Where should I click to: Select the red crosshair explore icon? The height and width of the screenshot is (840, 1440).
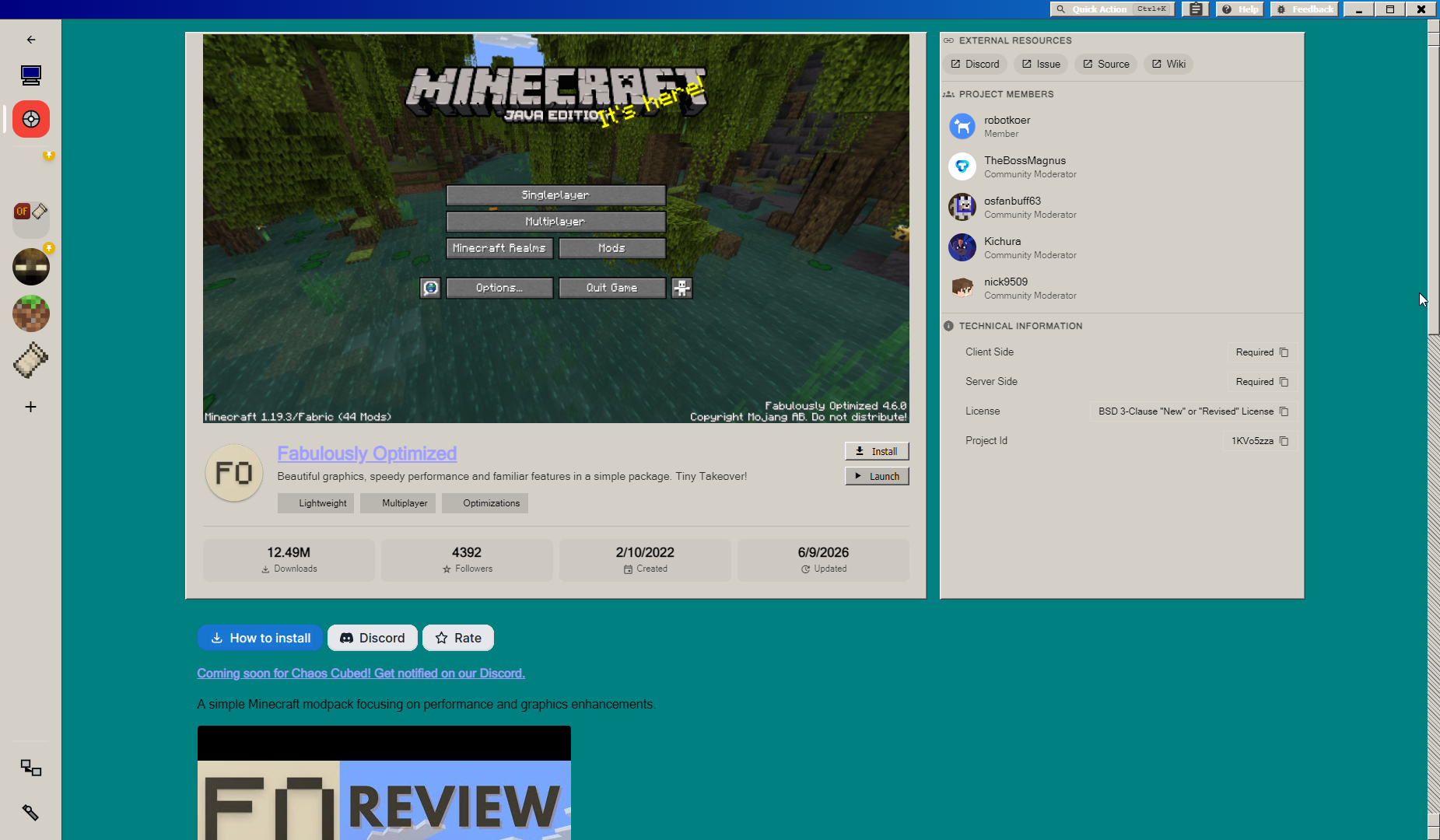click(31, 119)
